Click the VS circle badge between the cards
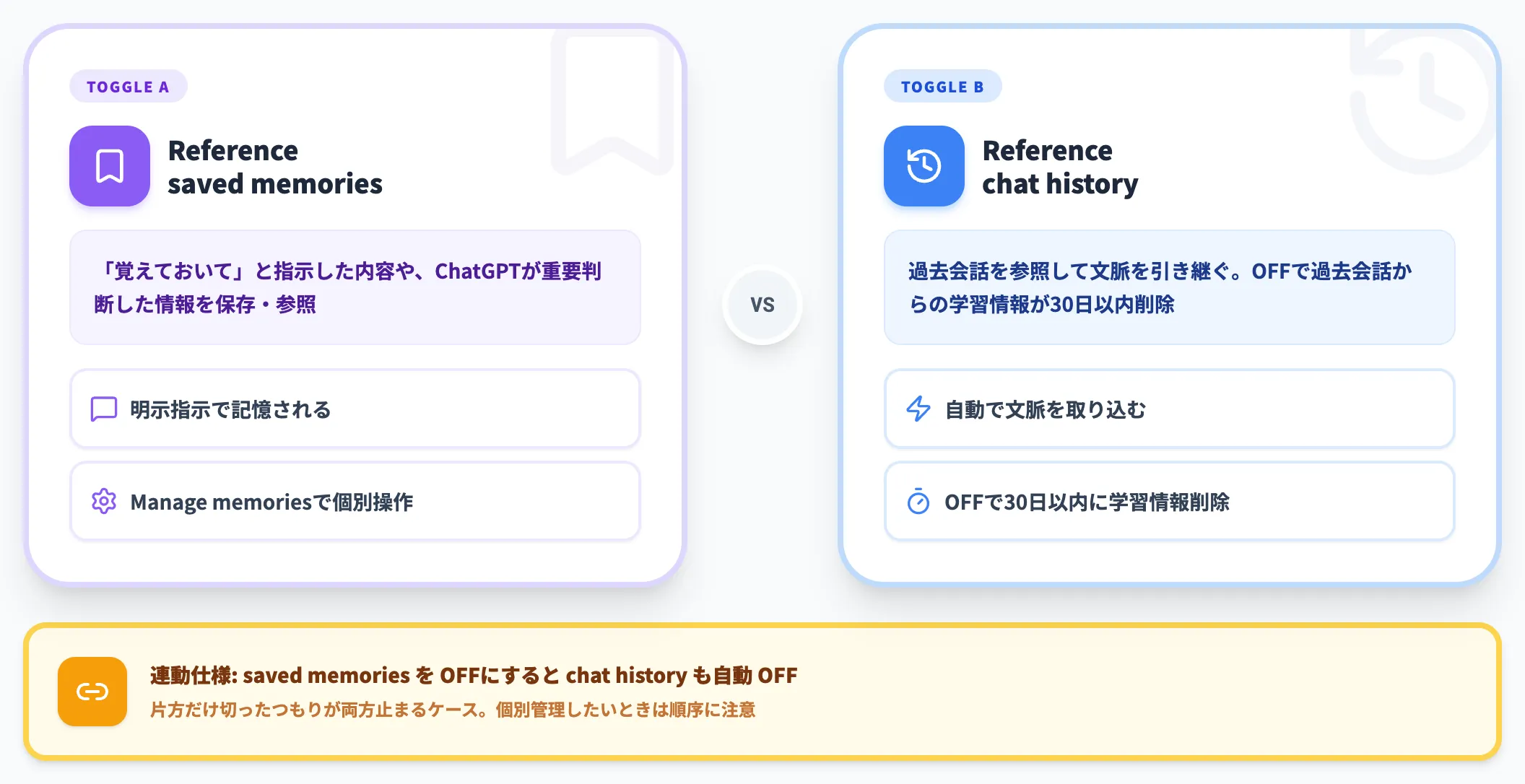Image resolution: width=1525 pixels, height=784 pixels. (762, 305)
